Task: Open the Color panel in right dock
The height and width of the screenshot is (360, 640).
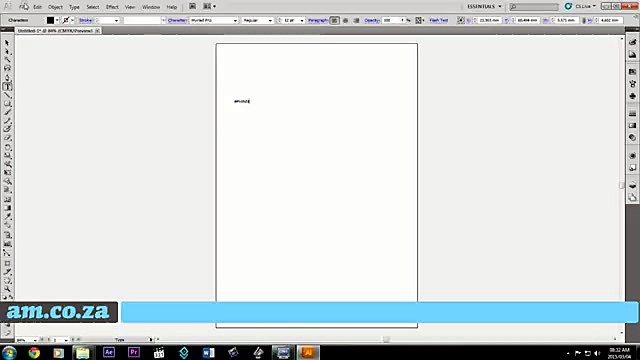Action: [x=632, y=42]
